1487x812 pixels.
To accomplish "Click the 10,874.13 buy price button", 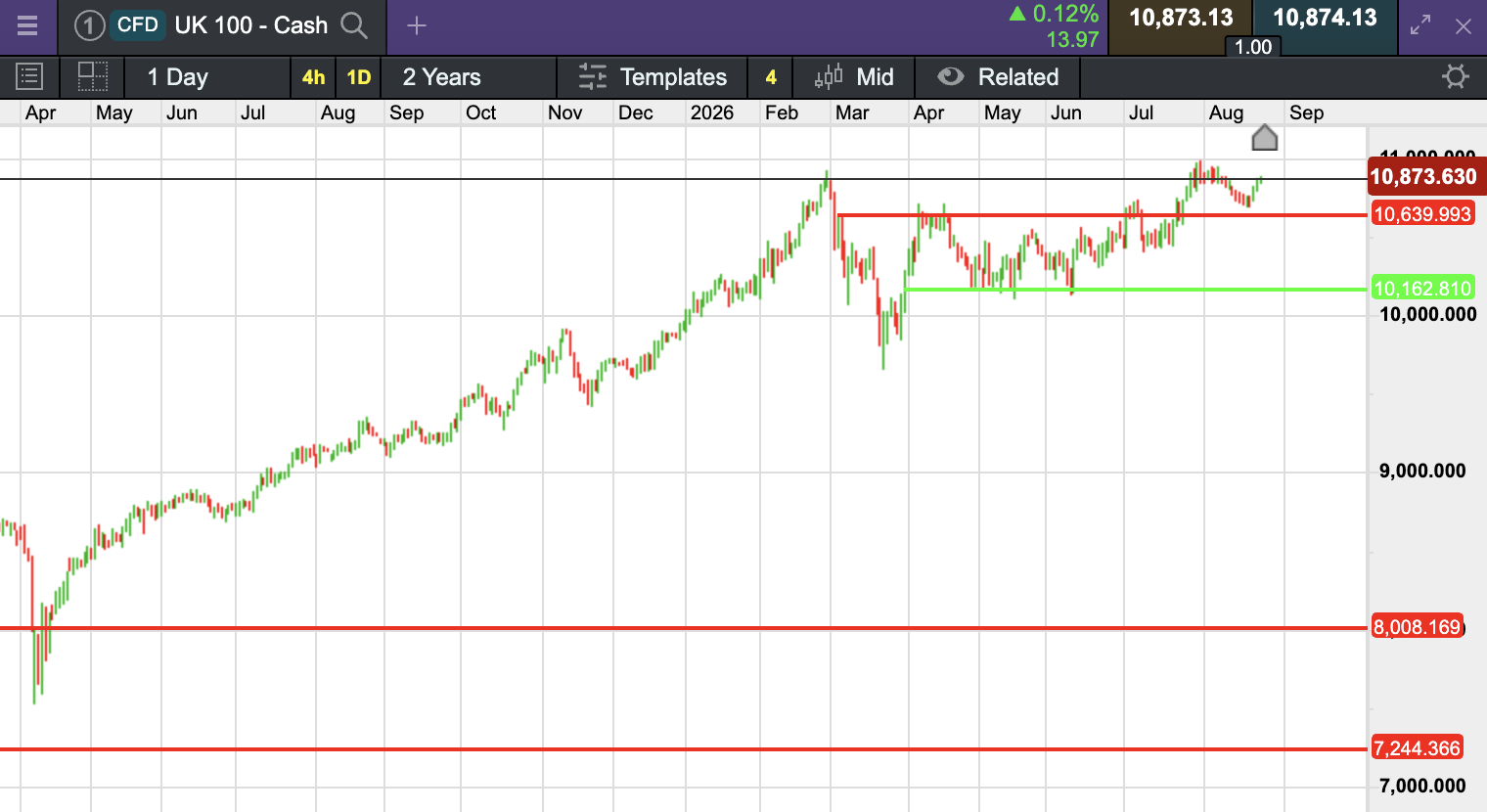I will coord(1325,19).
